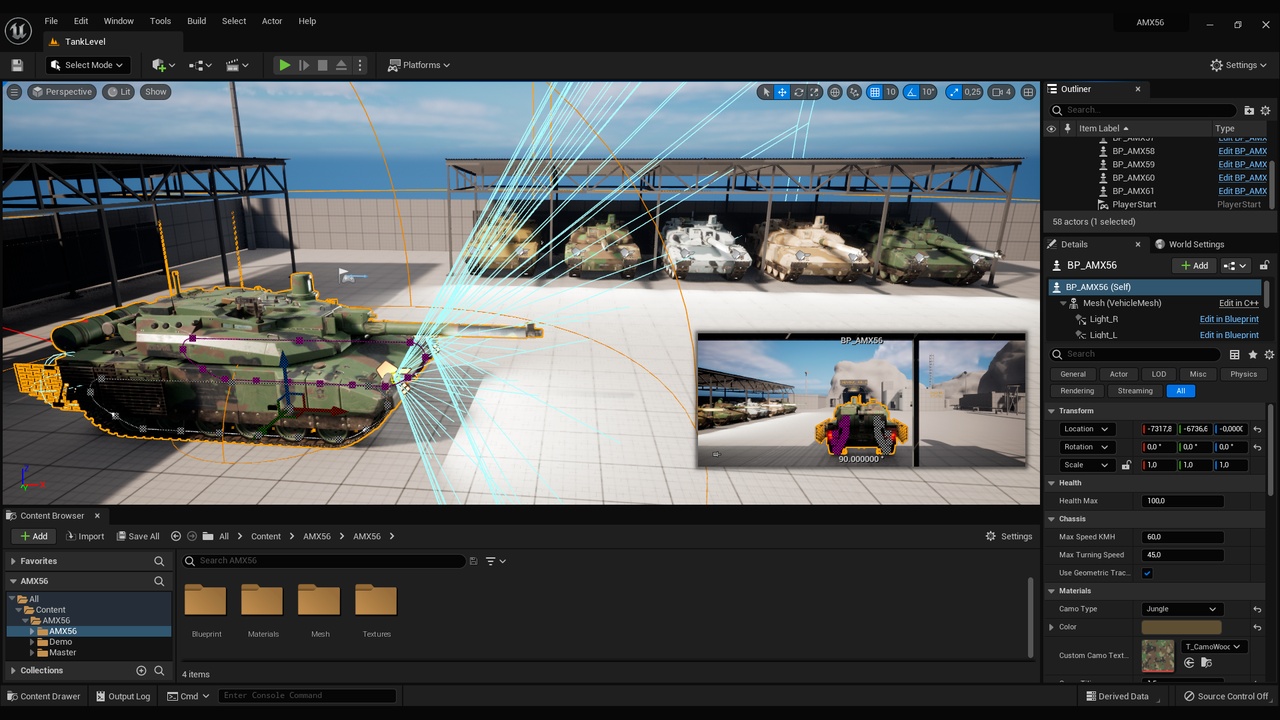Collapse the Mesh (VehicleMesh) component row
The width and height of the screenshot is (1280, 720).
pos(1064,303)
